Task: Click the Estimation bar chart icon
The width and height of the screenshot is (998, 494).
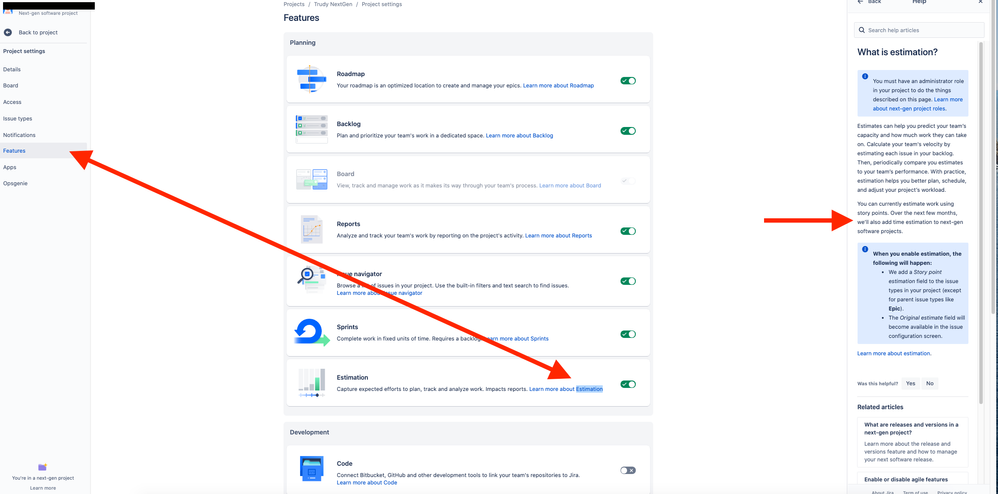Action: [312, 383]
